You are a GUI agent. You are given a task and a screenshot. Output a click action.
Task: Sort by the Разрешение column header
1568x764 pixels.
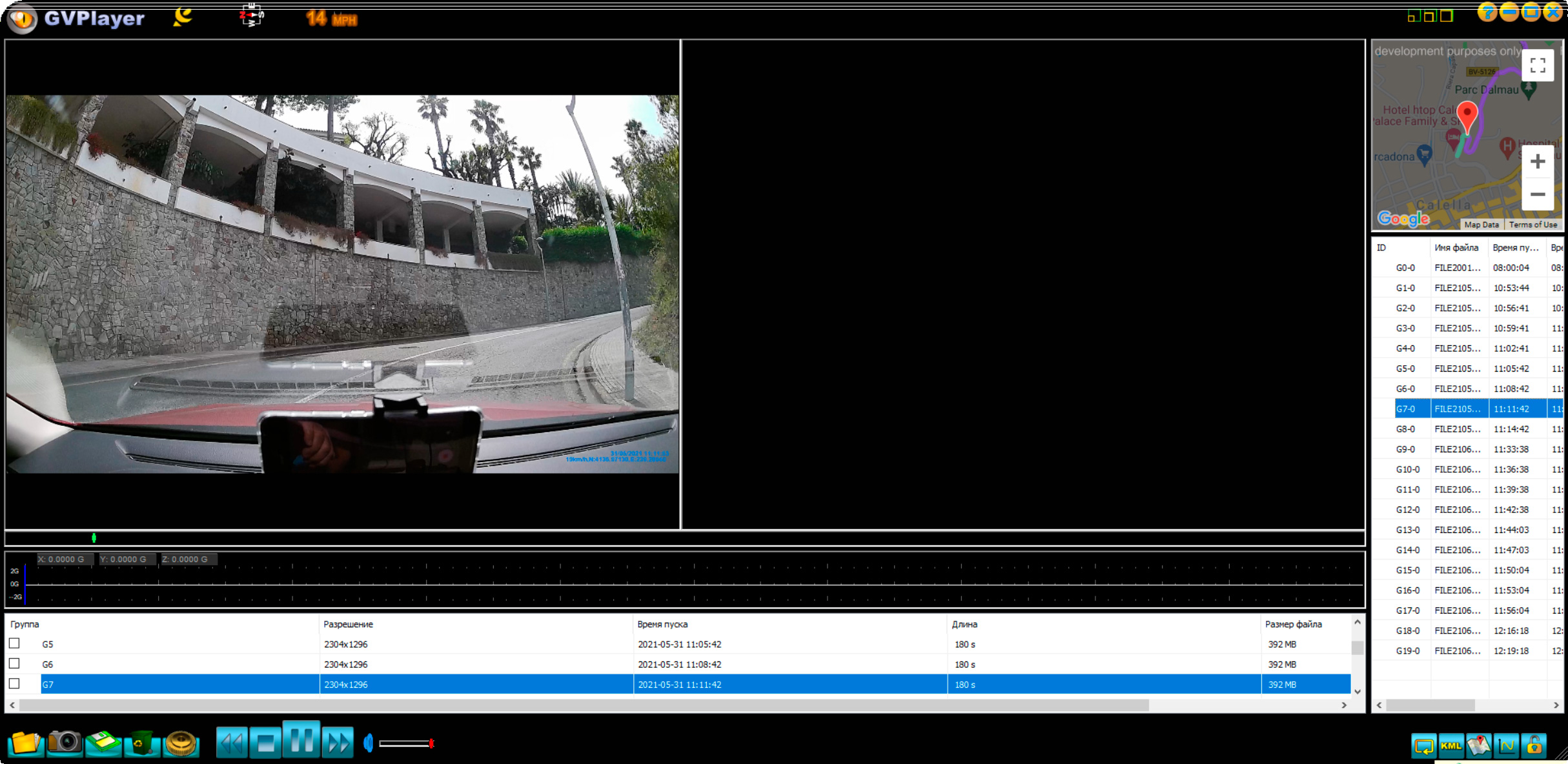pos(348,624)
